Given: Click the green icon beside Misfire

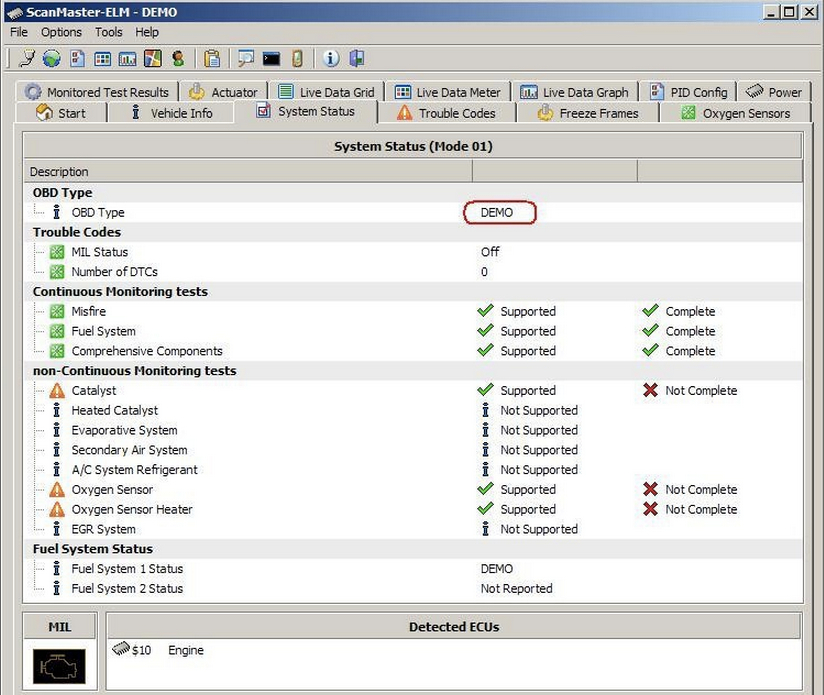Looking at the screenshot, I should pos(57,312).
